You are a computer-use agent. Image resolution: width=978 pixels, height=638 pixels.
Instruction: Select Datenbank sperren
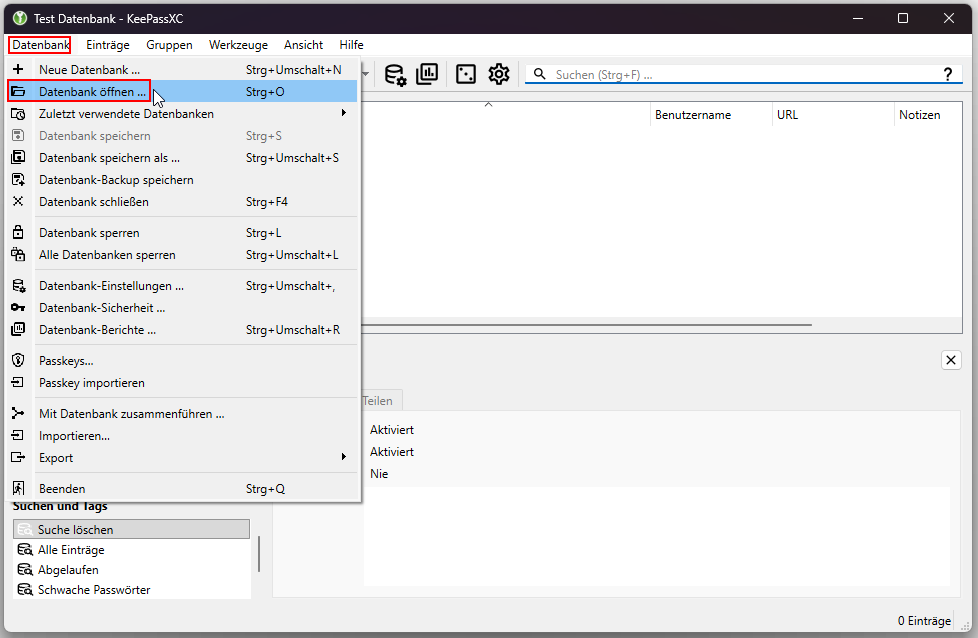pos(183,233)
